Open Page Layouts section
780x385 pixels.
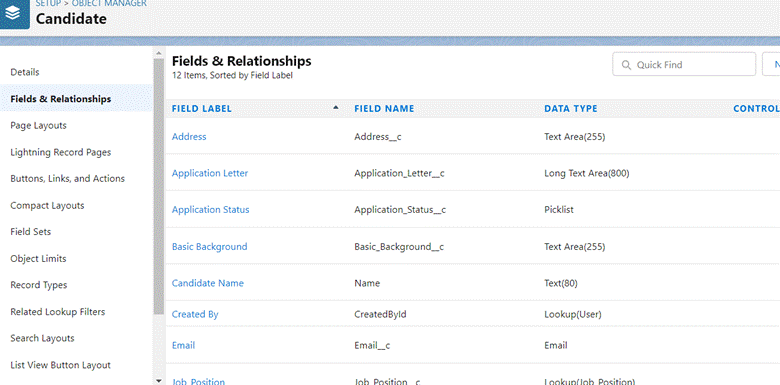click(x=38, y=125)
